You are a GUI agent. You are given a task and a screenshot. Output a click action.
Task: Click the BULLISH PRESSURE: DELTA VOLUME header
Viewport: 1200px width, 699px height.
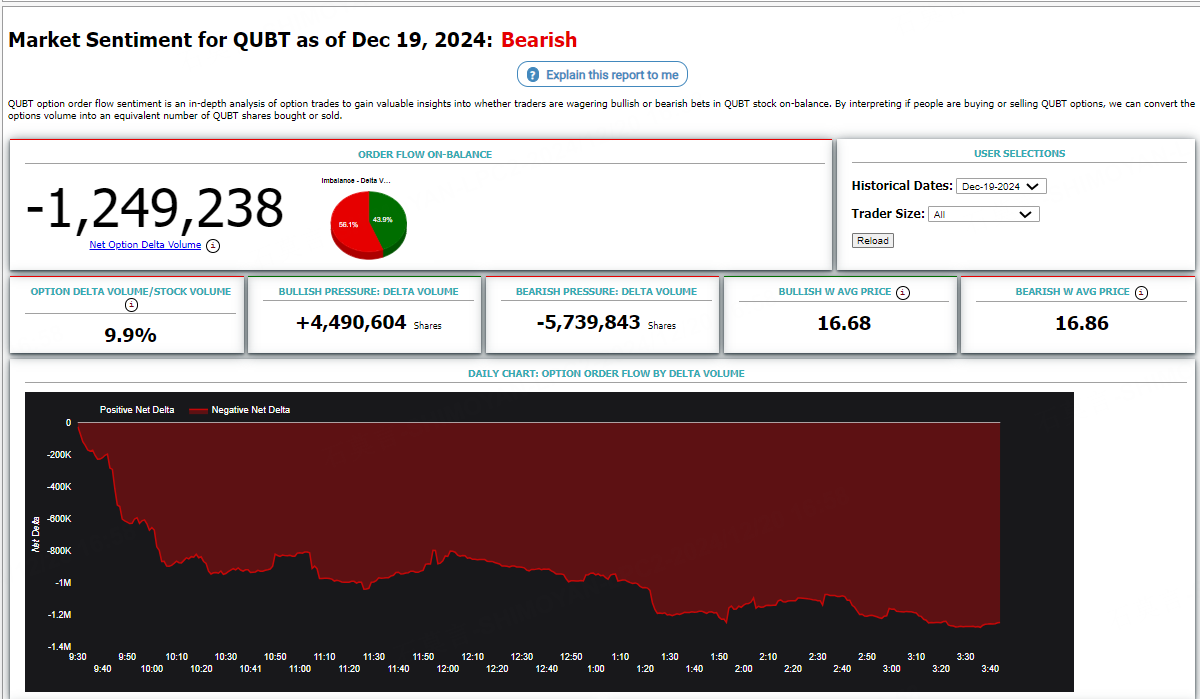[369, 292]
